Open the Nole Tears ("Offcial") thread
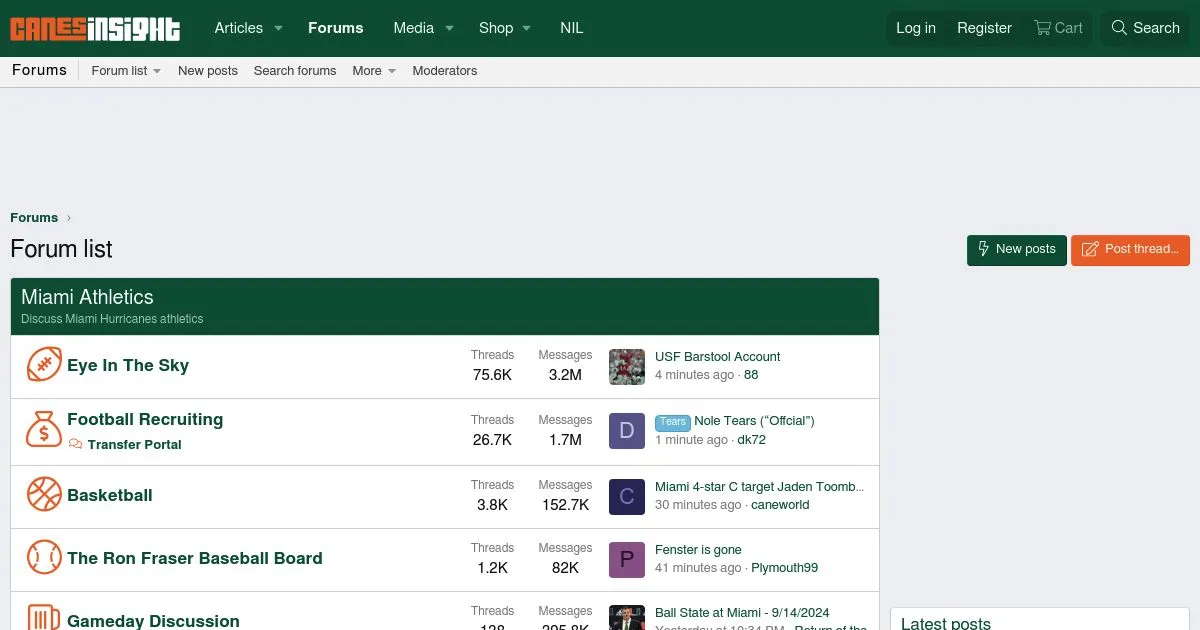This screenshot has height=630, width=1200. click(x=755, y=421)
